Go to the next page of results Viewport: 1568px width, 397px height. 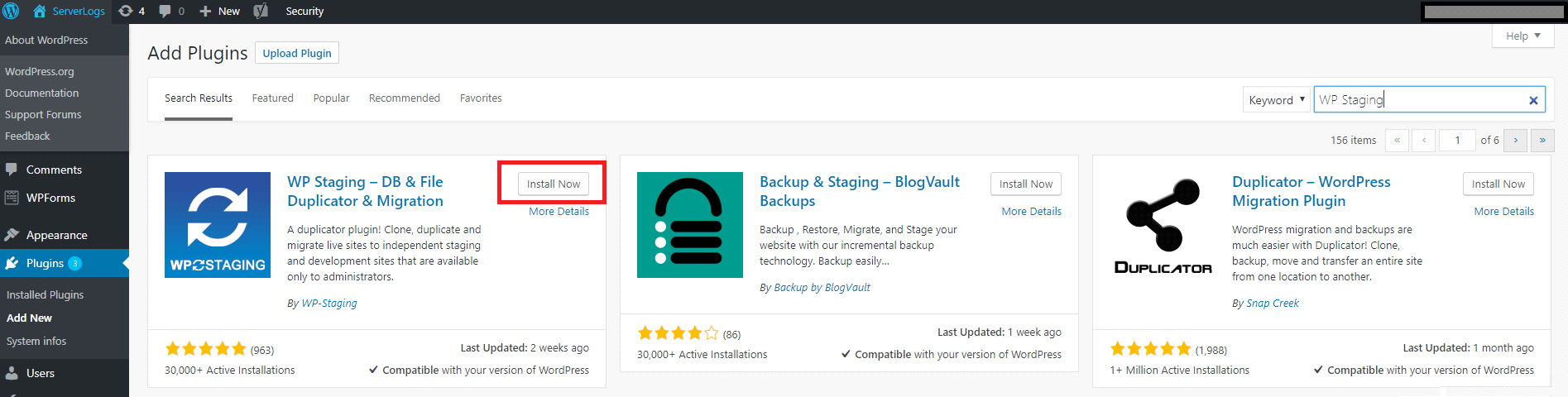point(1515,141)
